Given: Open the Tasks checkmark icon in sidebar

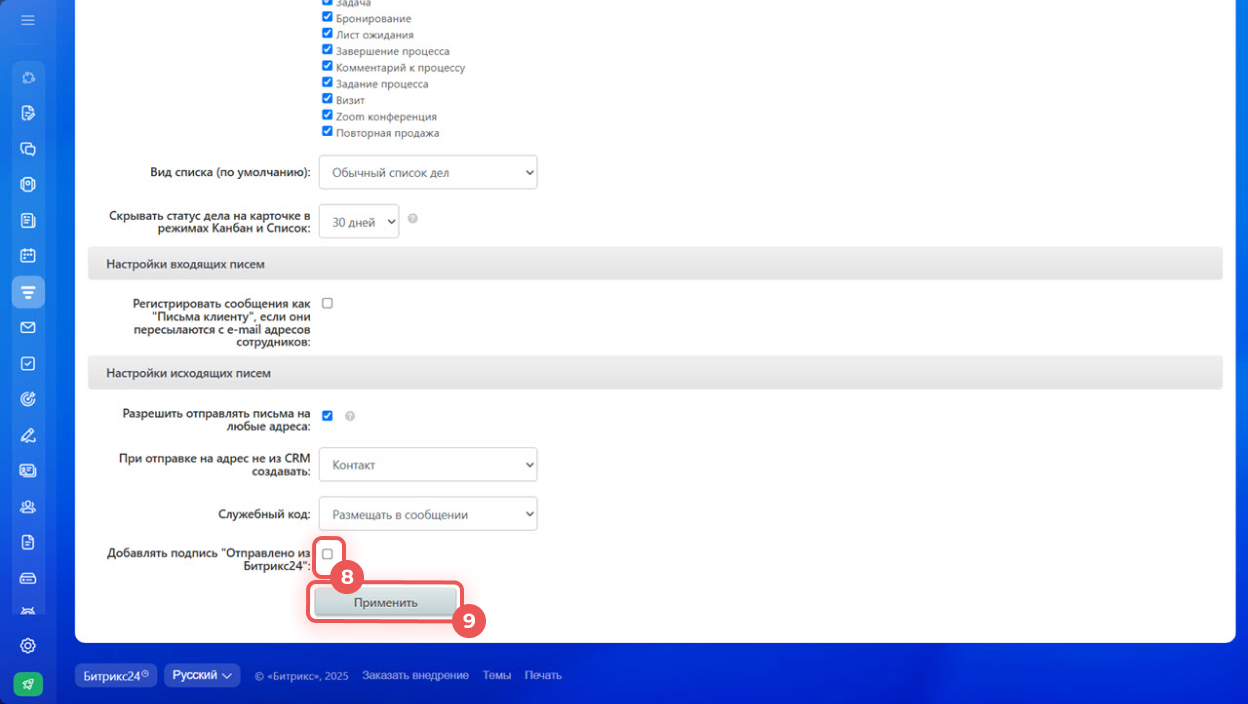Looking at the screenshot, I should pos(28,364).
